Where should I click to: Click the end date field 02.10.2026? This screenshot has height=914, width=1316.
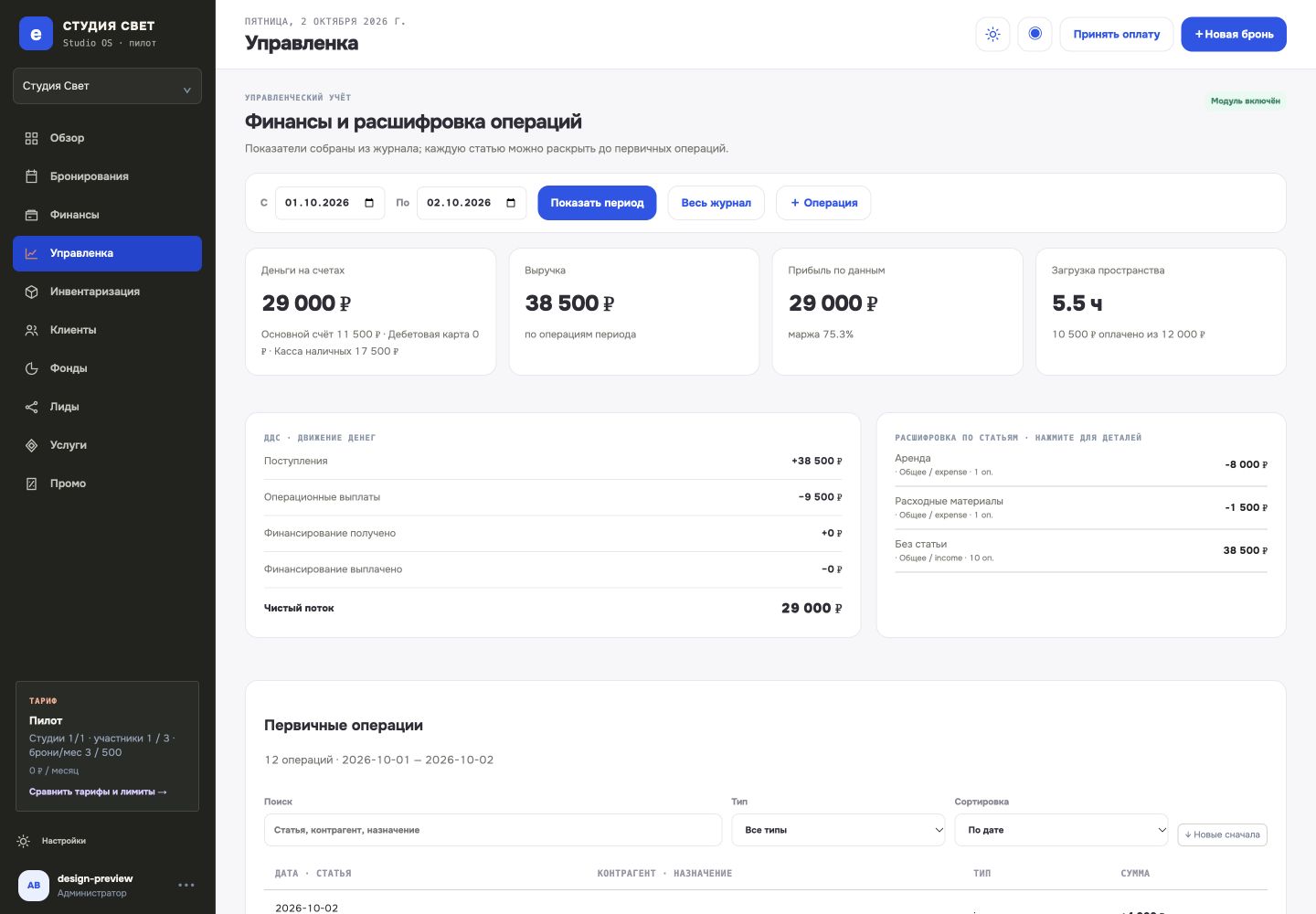click(x=472, y=203)
